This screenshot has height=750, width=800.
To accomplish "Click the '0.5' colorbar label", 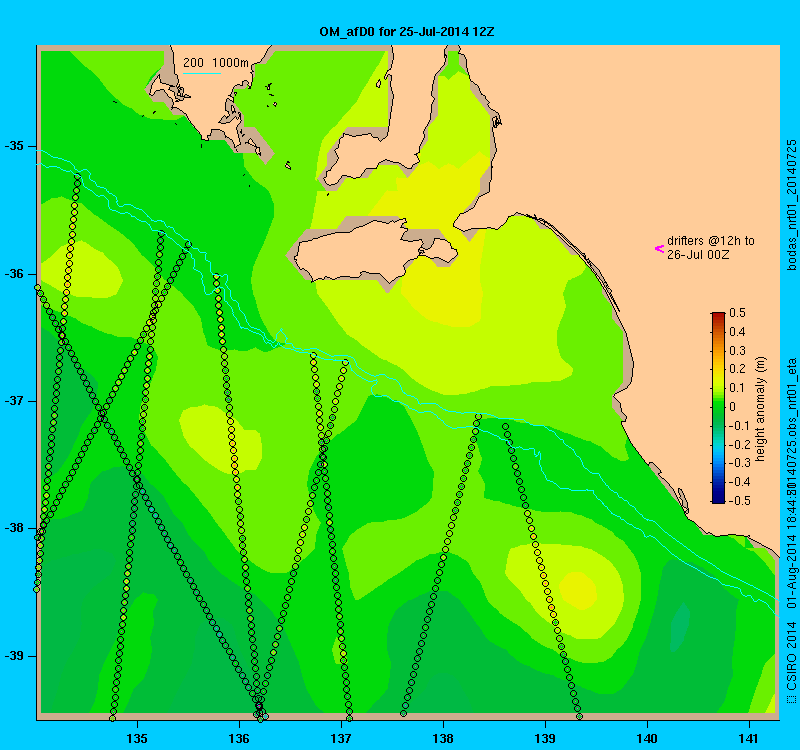I will (737, 313).
